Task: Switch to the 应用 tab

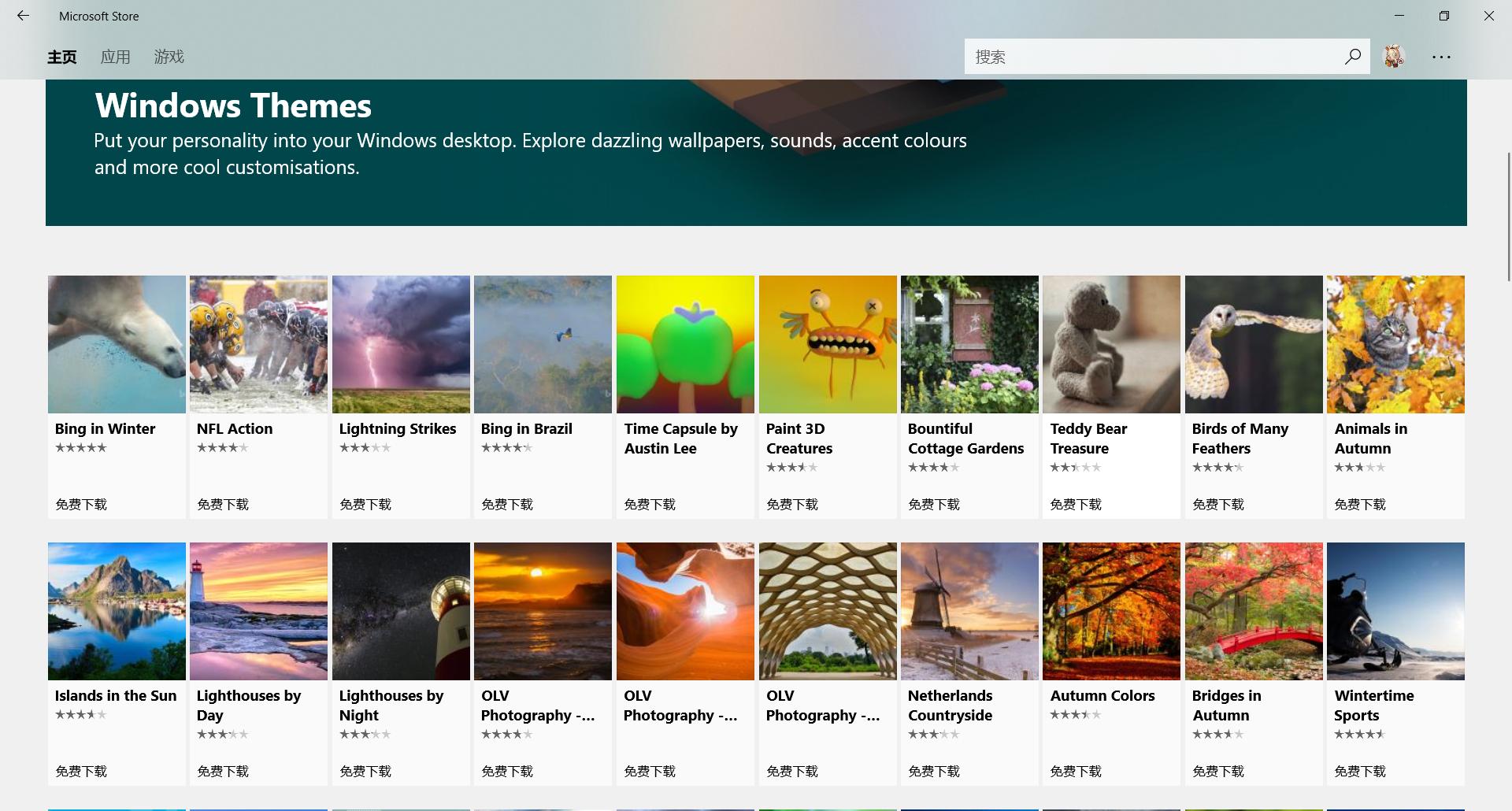Action: coord(115,57)
